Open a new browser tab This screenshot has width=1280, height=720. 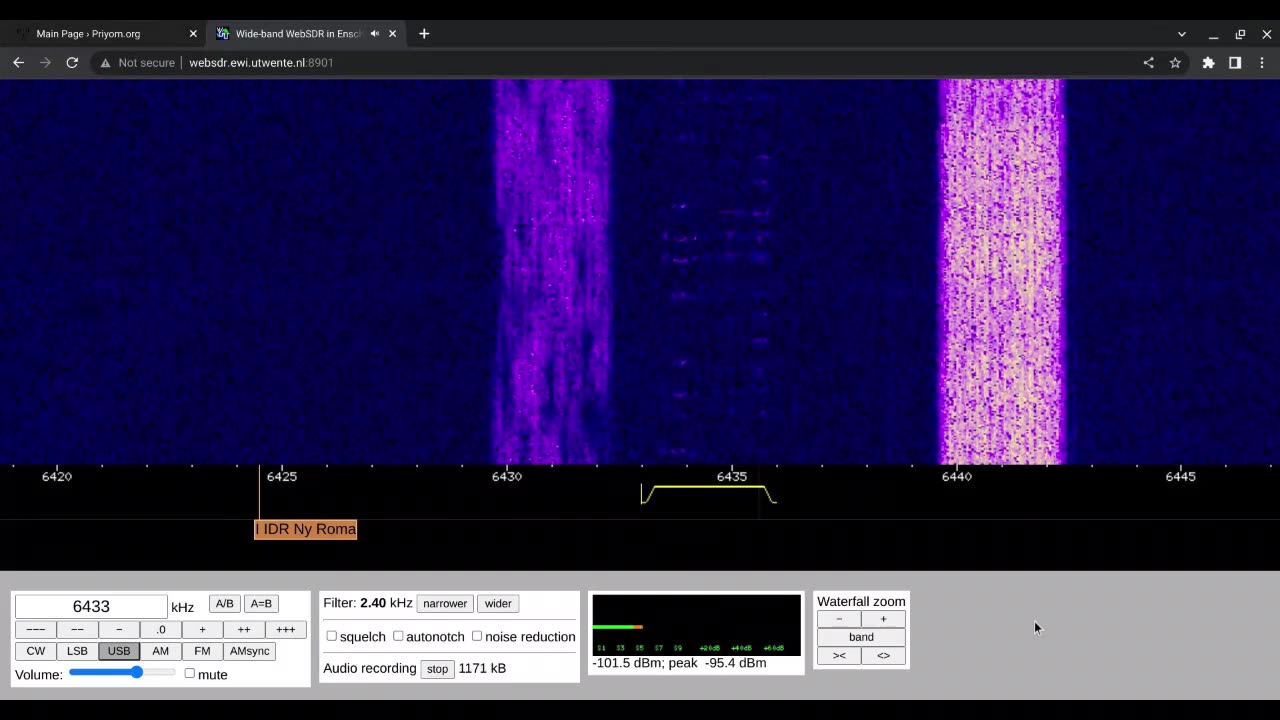click(x=424, y=33)
